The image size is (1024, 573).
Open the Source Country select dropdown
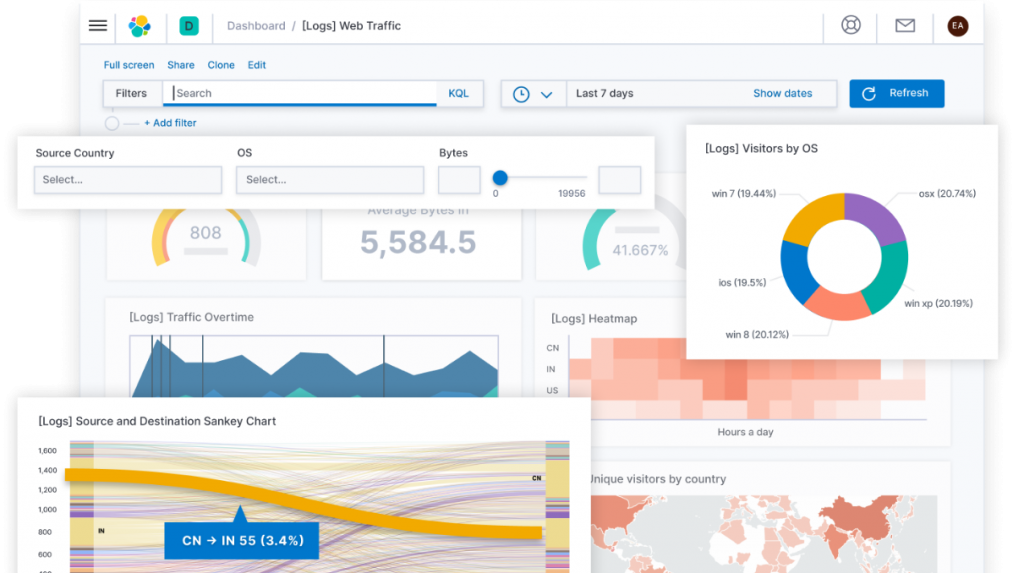point(128,180)
